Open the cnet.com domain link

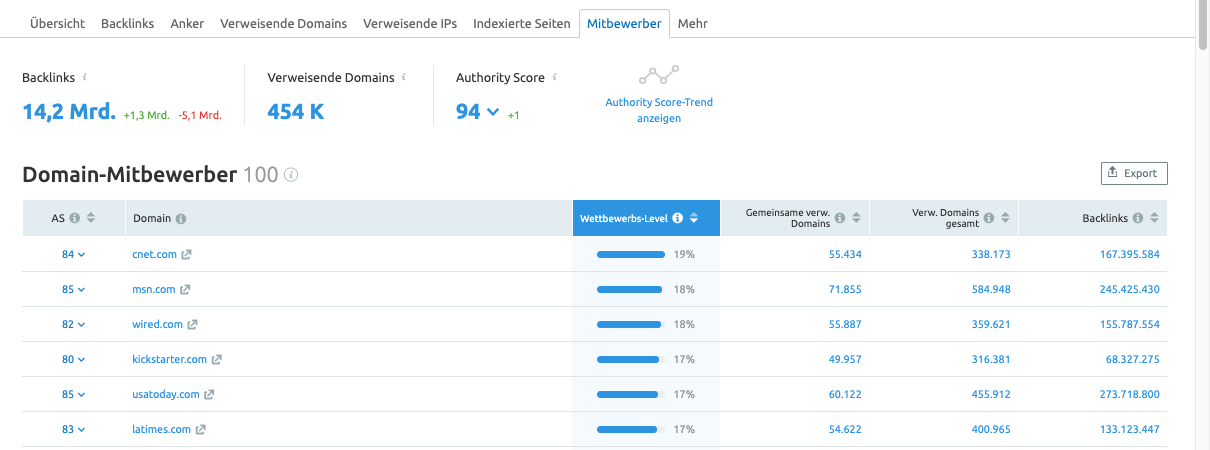pos(154,255)
